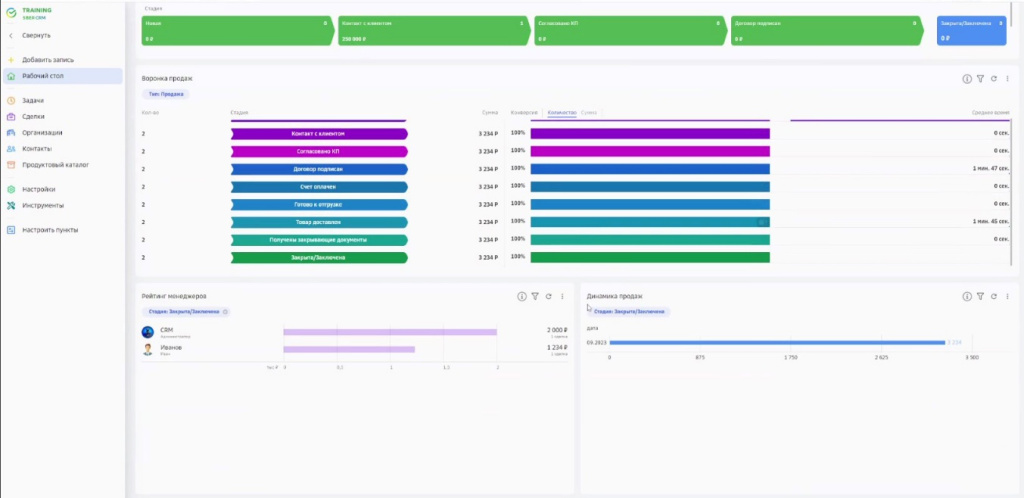Click the Настроить пункты link

(50, 230)
